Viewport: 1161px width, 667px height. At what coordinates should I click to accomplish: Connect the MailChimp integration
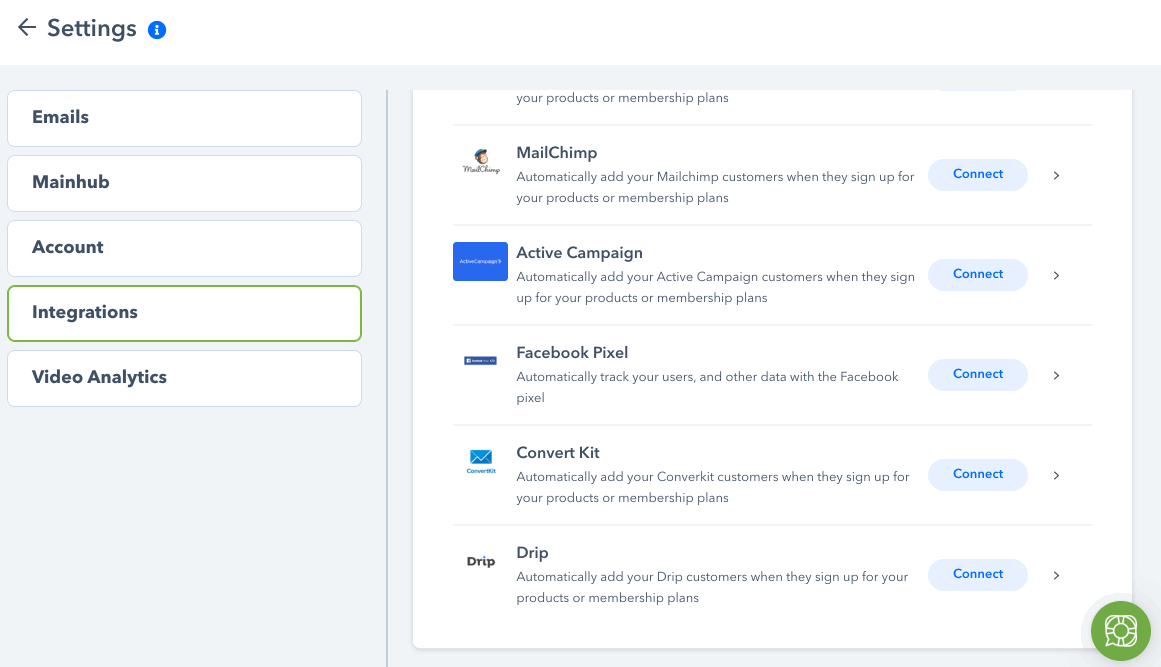[977, 175]
